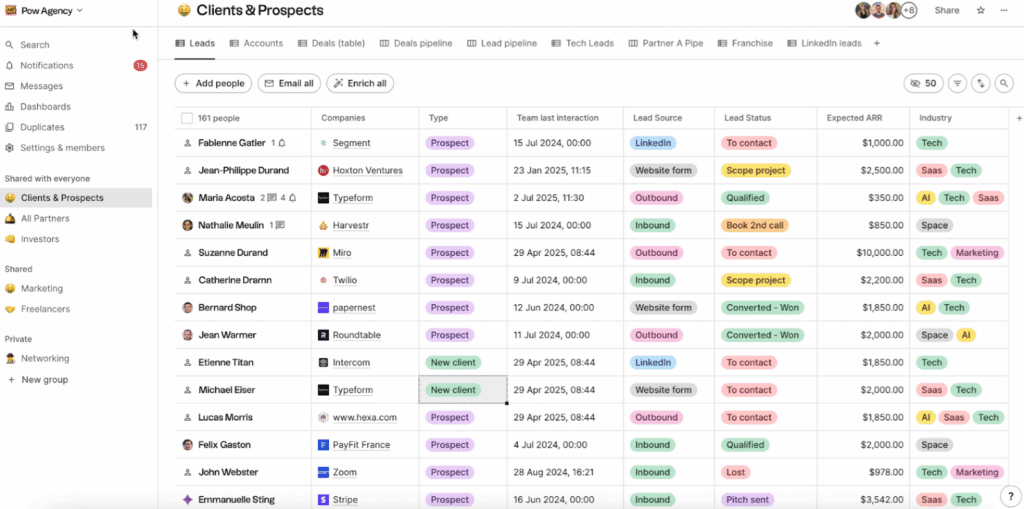Open the Pow Agency workspace dropdown
The height and width of the screenshot is (509, 1024).
pos(44,10)
